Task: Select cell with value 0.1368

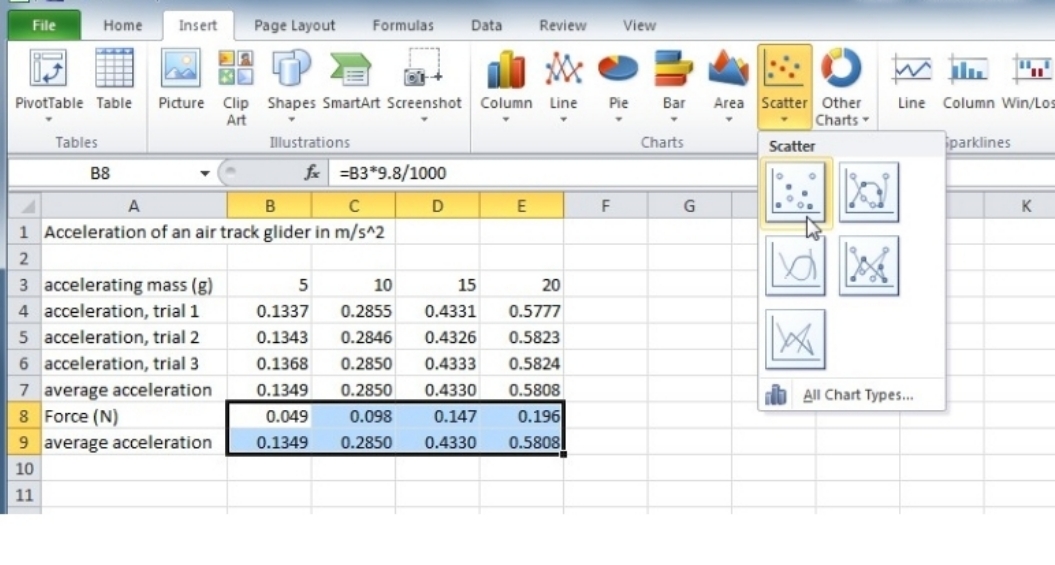Action: (269, 364)
